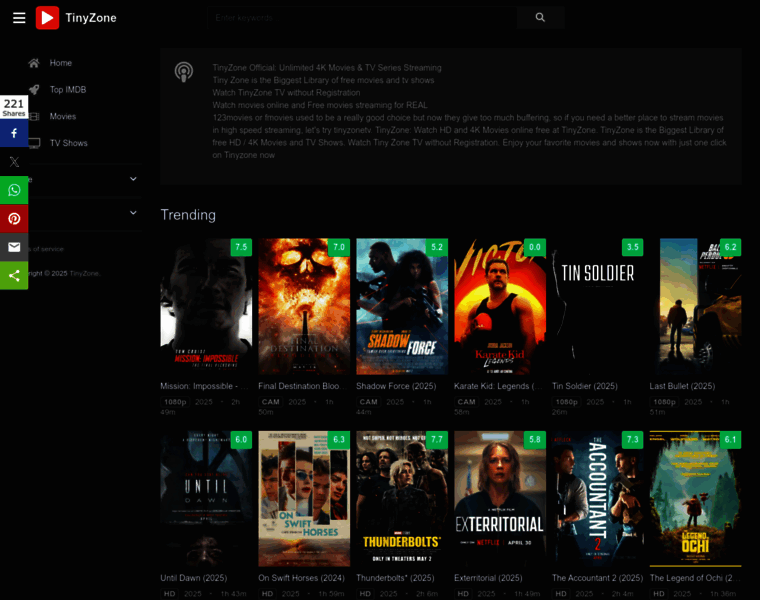The image size is (760, 600).
Task: Open Movies section
Action: pos(63,116)
